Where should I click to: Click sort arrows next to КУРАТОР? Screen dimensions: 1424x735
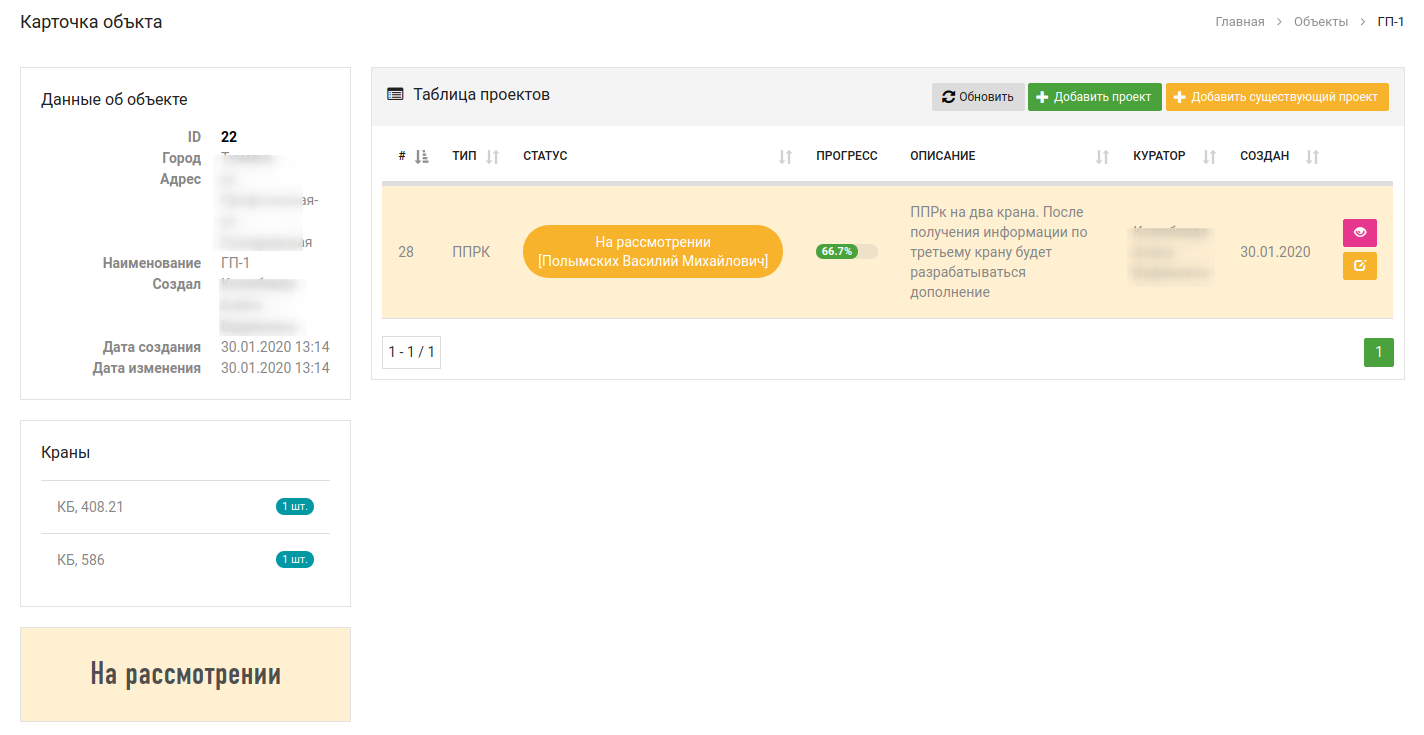coord(1209,156)
